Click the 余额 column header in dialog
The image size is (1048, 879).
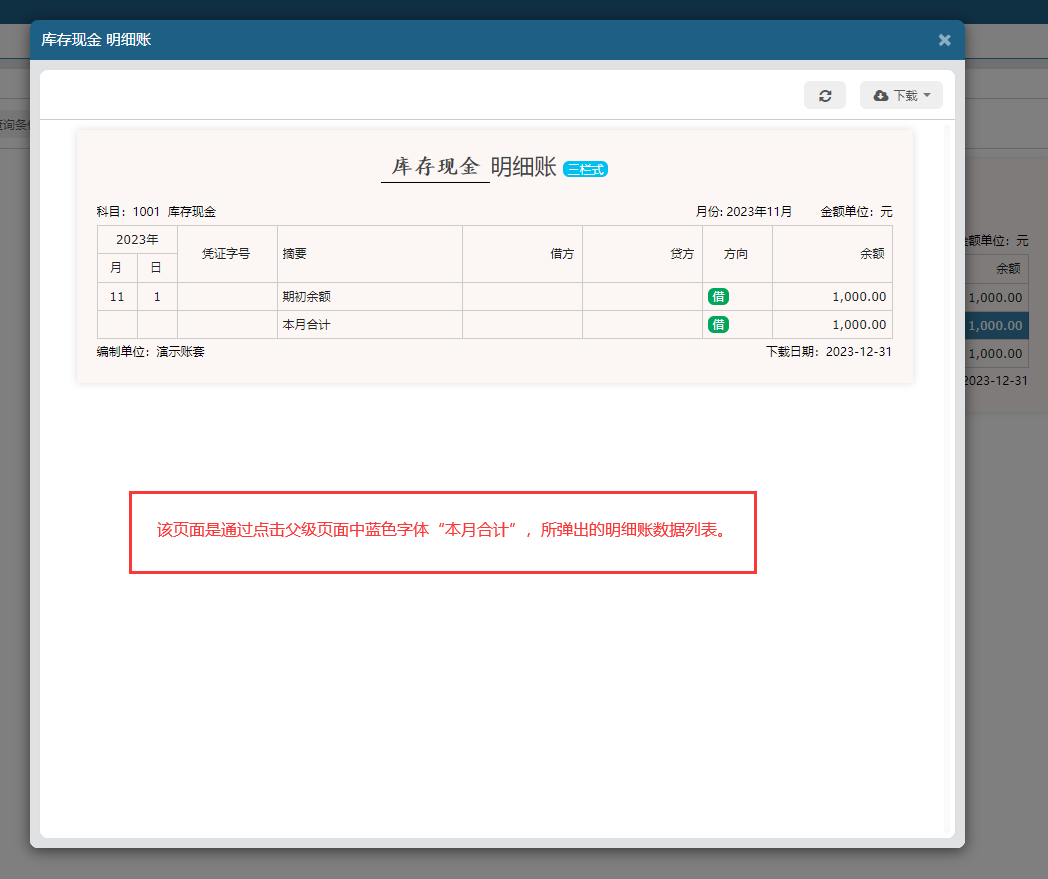(832, 254)
